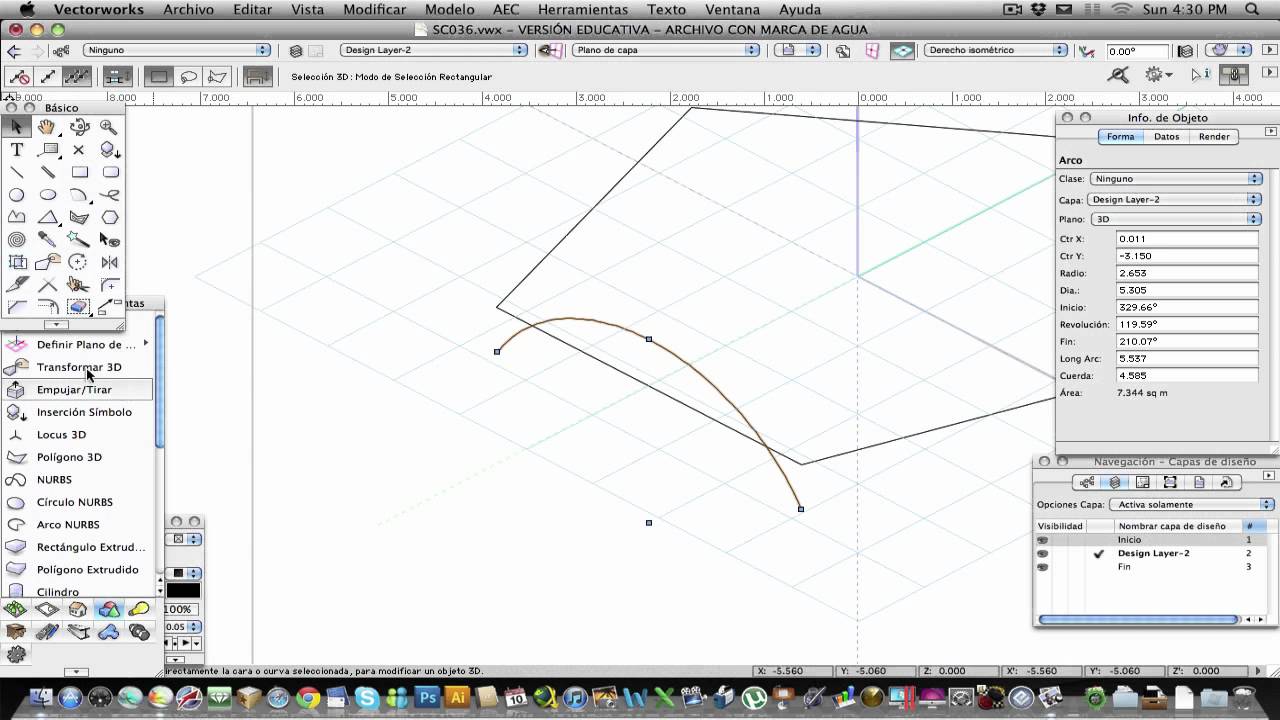1280x720 pixels.
Task: Open the Derecho isométrico view dropdown
Action: coord(996,50)
